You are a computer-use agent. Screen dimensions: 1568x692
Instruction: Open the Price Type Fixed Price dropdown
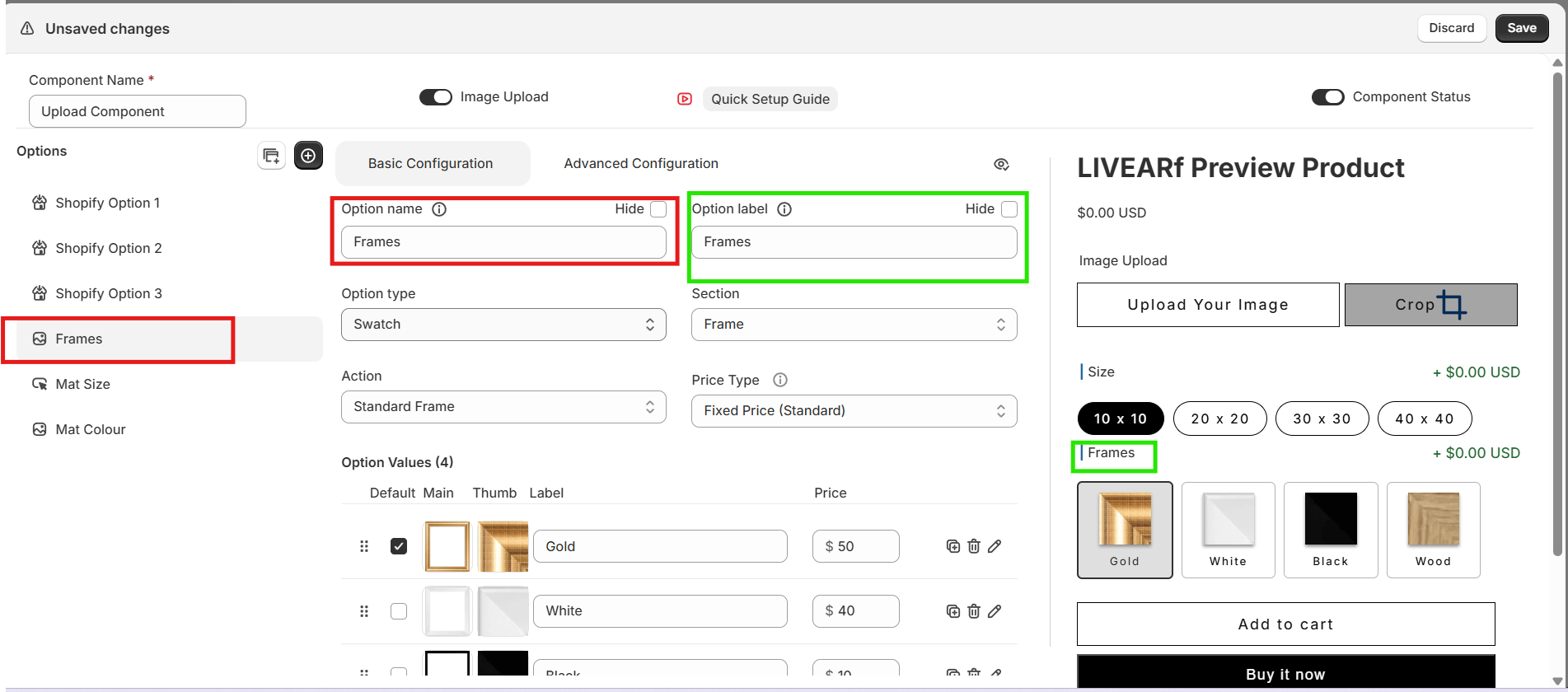click(854, 411)
